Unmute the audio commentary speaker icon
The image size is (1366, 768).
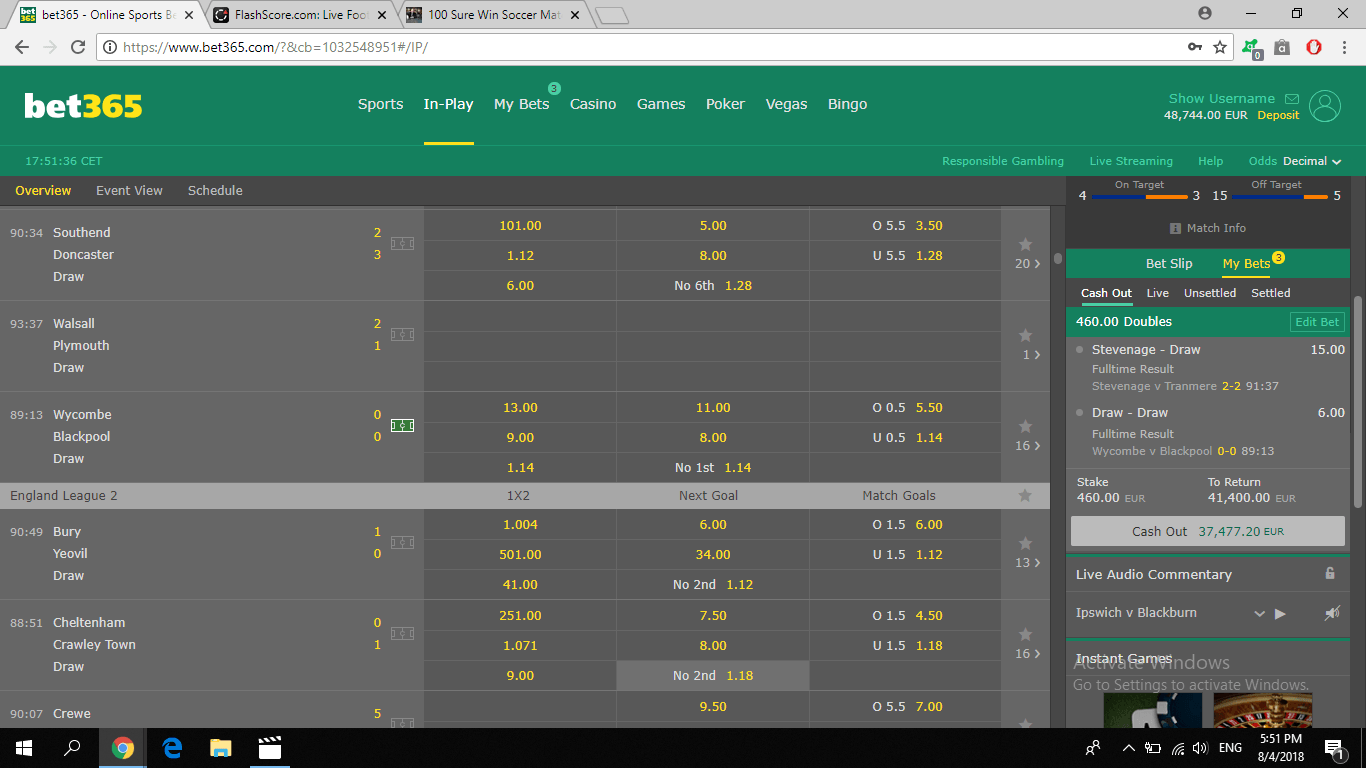[x=1332, y=613]
